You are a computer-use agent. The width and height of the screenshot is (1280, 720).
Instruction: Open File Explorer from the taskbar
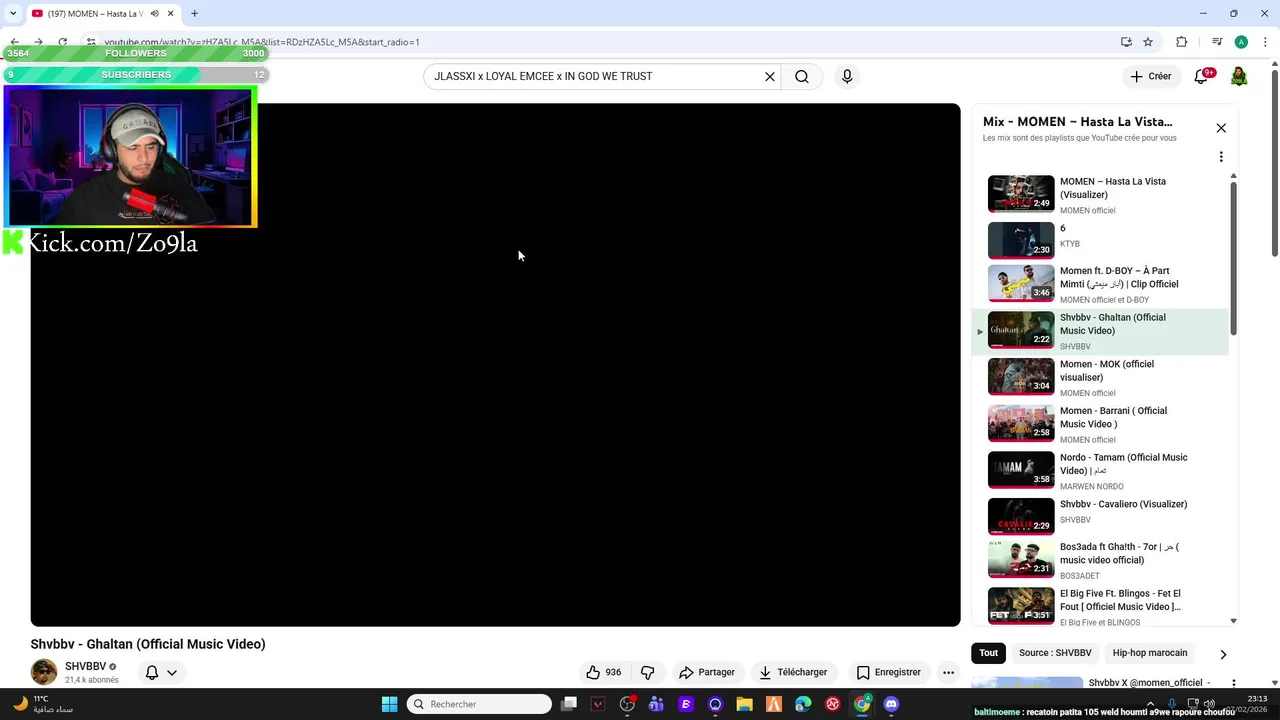pyautogui.click(x=744, y=704)
